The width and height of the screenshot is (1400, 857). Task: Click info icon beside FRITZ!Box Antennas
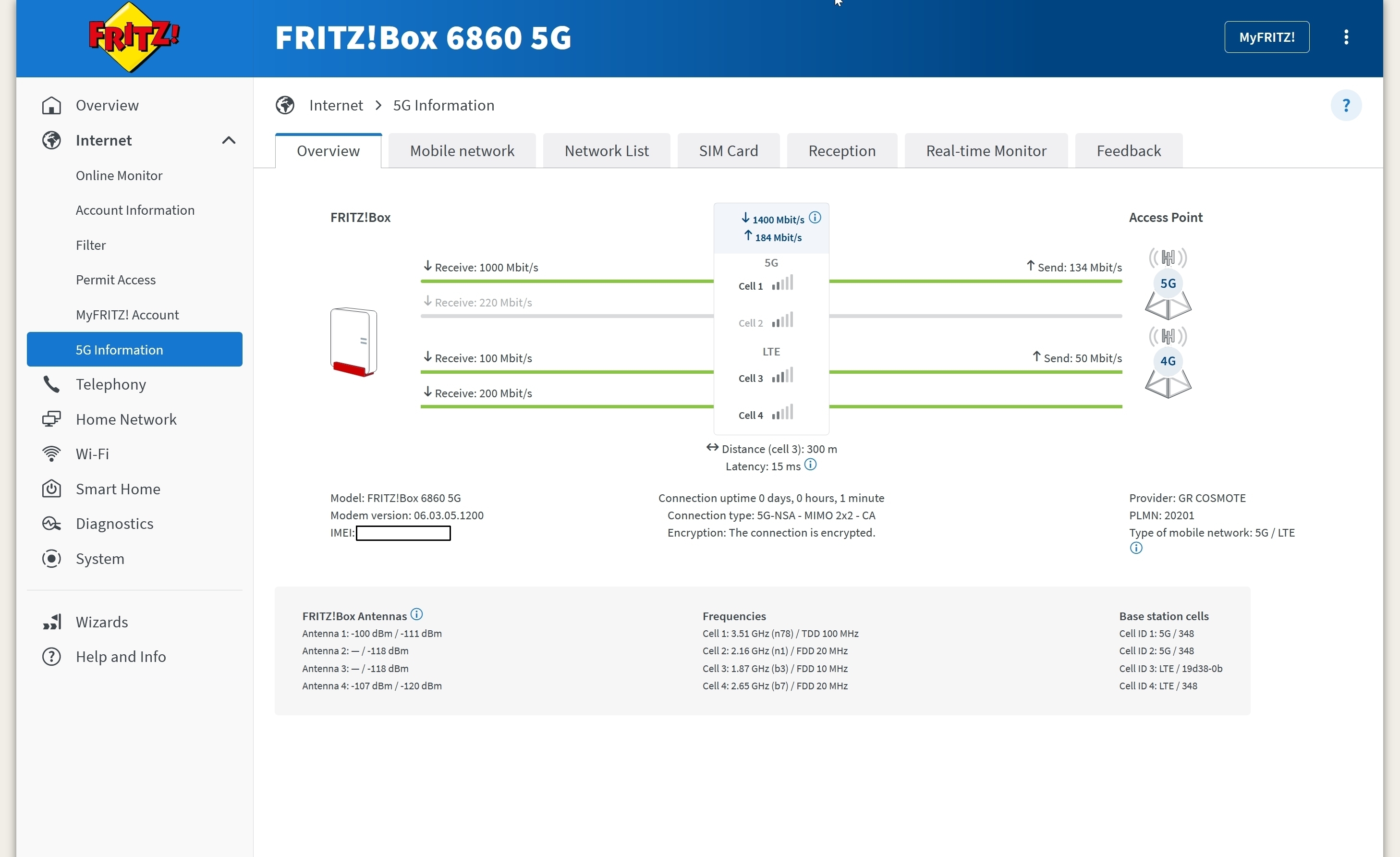point(416,614)
